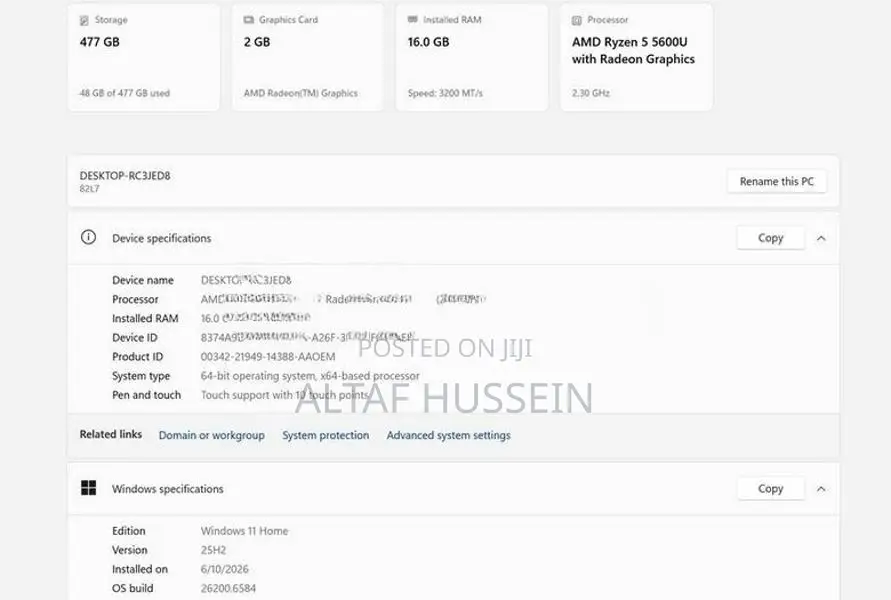This screenshot has height=600, width=891.
Task: Click the Device specifications info icon
Action: [88, 238]
